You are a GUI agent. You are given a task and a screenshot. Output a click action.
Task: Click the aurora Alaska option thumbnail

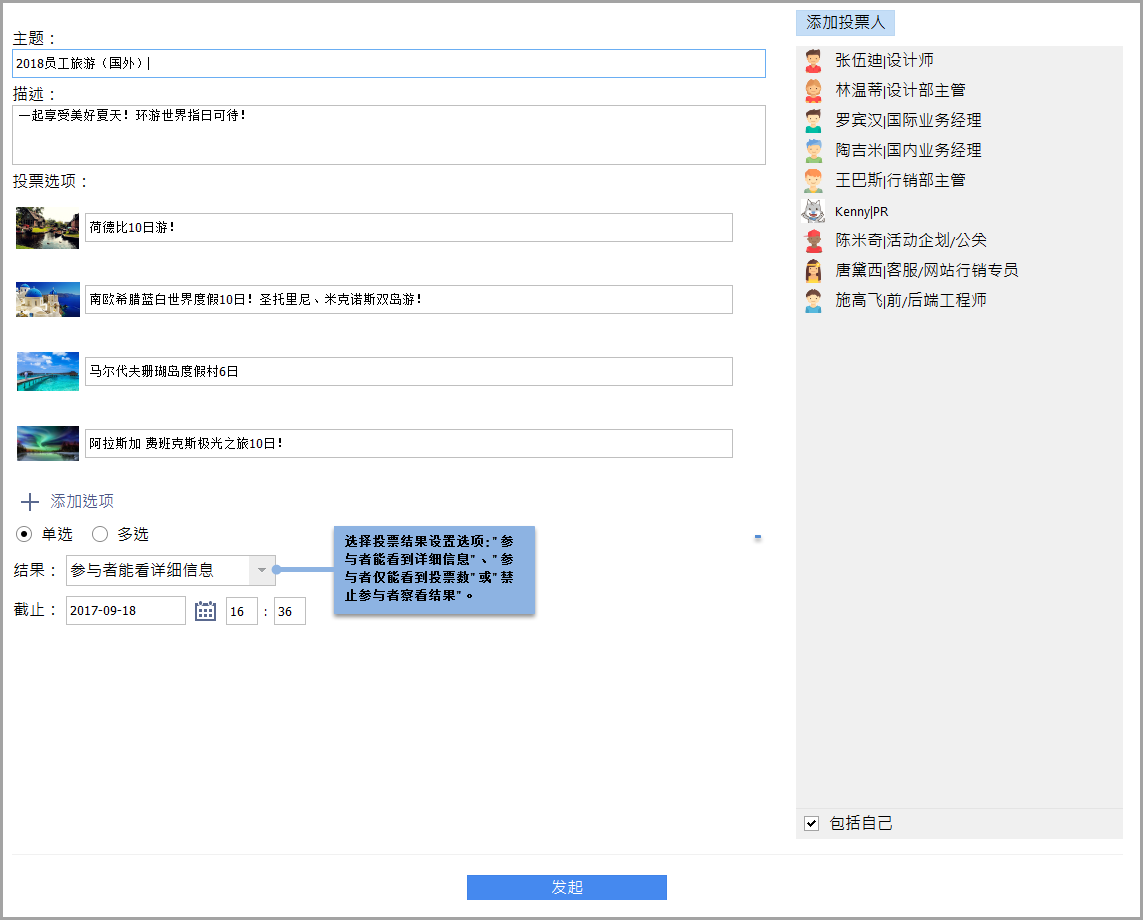(48, 443)
